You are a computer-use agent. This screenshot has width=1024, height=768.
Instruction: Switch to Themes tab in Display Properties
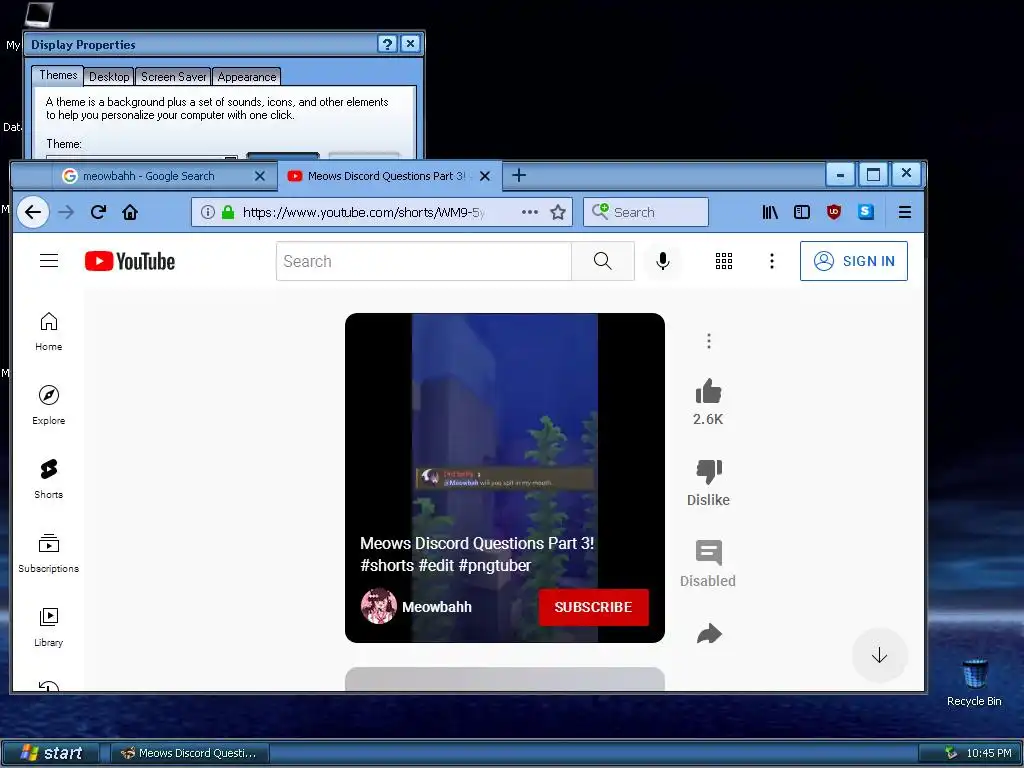click(58, 75)
